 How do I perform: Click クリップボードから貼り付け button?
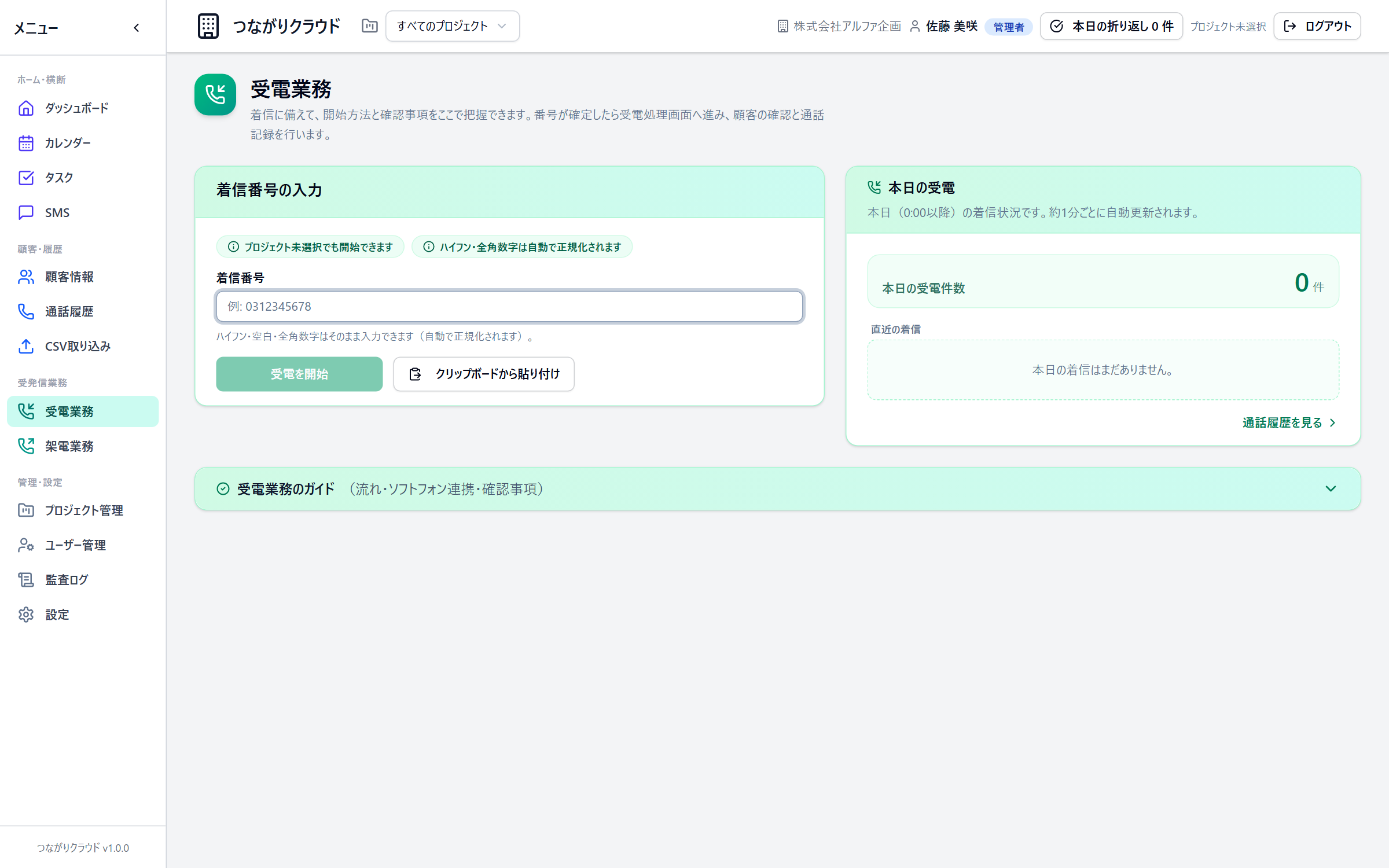pyautogui.click(x=484, y=374)
